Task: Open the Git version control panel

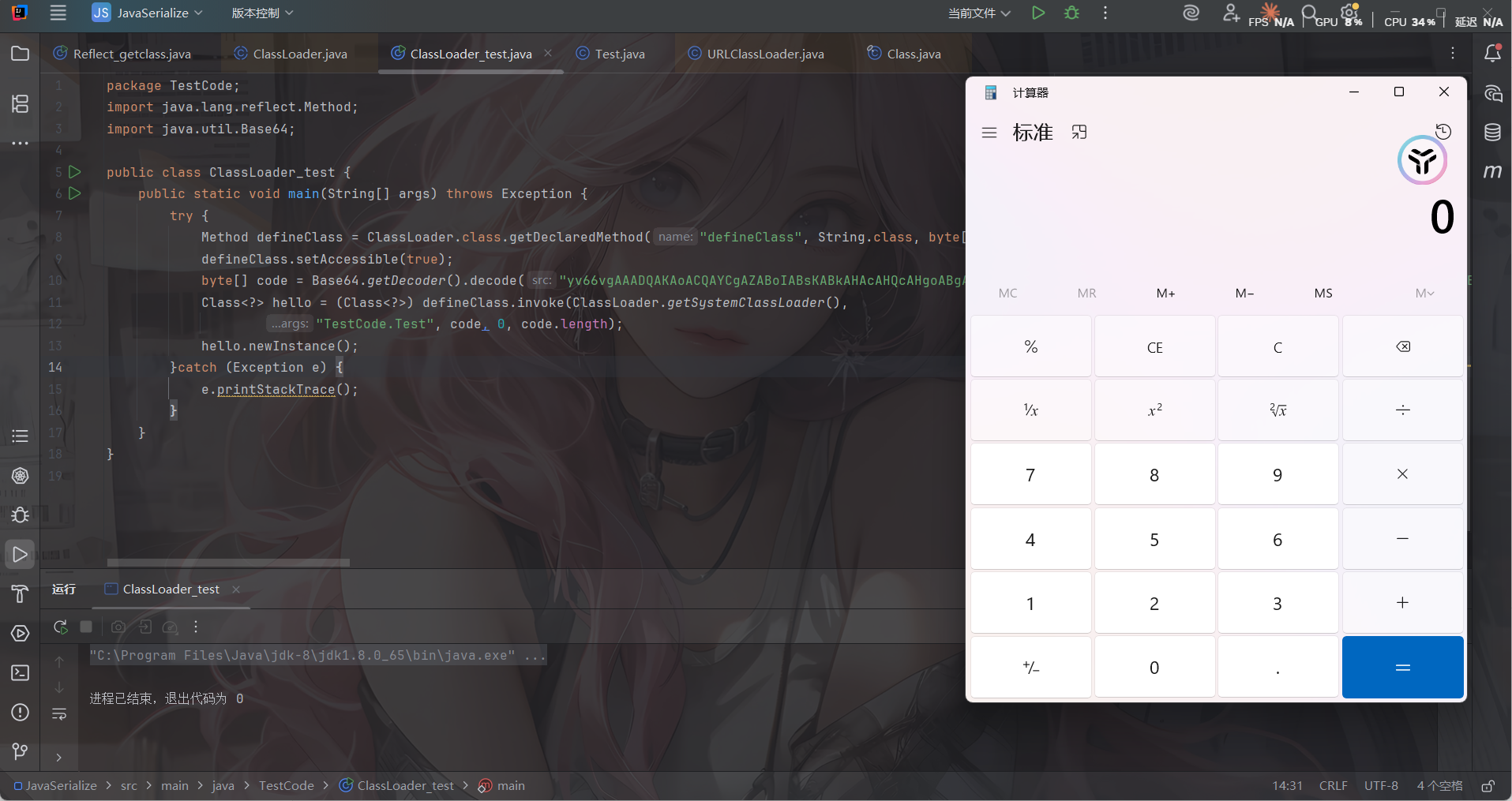Action: 20,751
